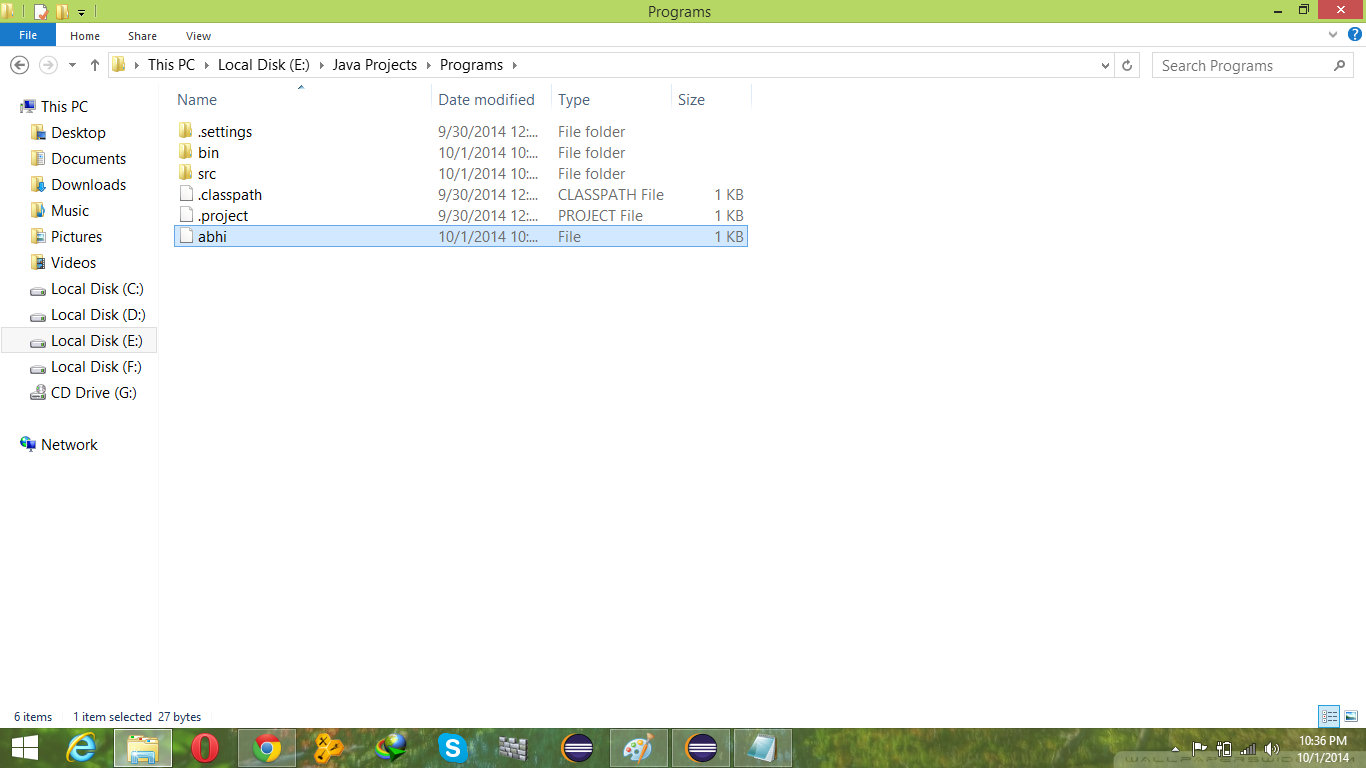The height and width of the screenshot is (768, 1366).
Task: Open Internet Explorer from the taskbar
Action: [81, 747]
